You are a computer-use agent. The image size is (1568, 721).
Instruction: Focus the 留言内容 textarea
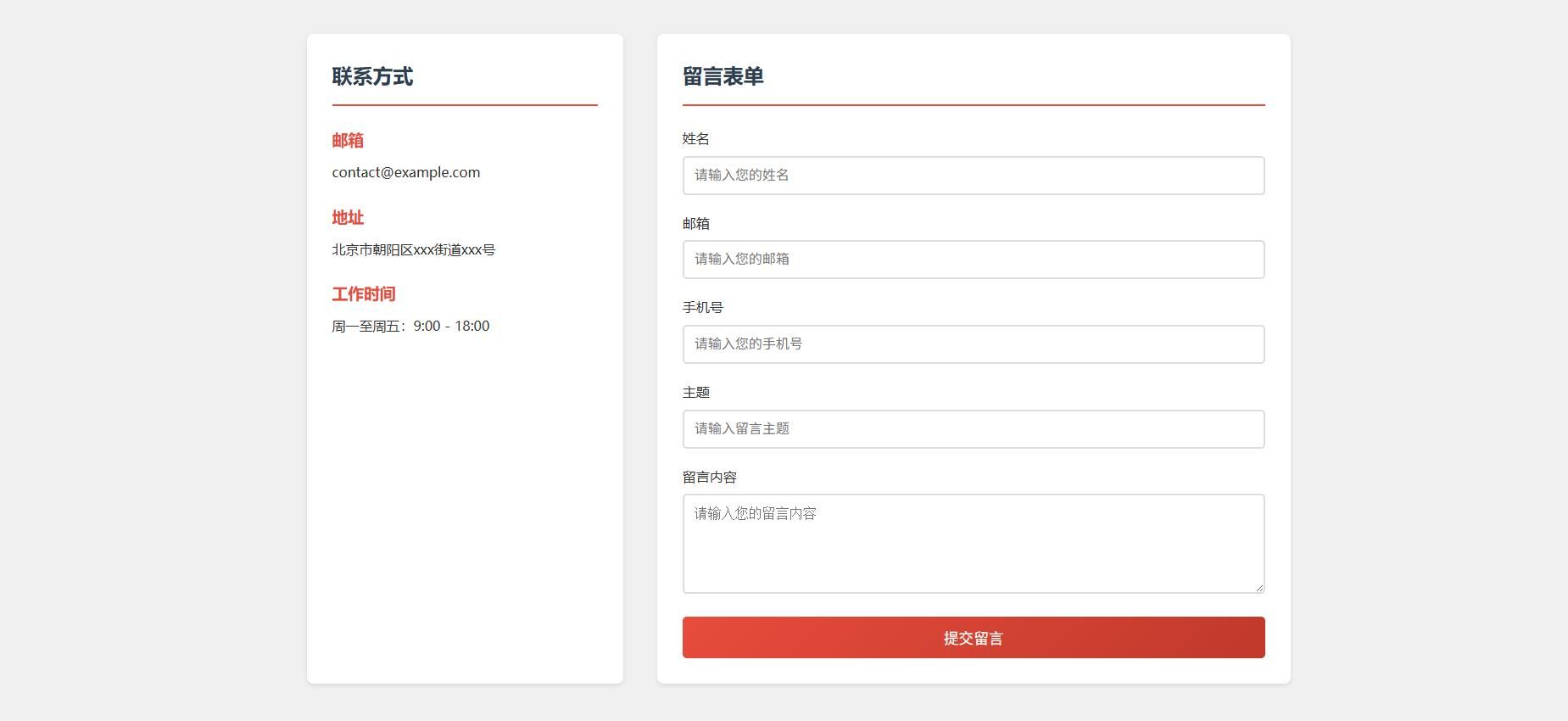[x=974, y=544]
